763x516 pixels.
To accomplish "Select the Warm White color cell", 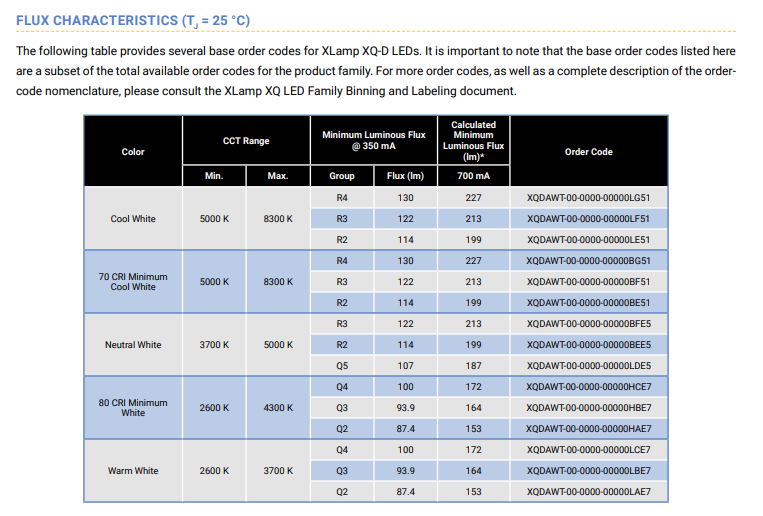I will coord(133,471).
